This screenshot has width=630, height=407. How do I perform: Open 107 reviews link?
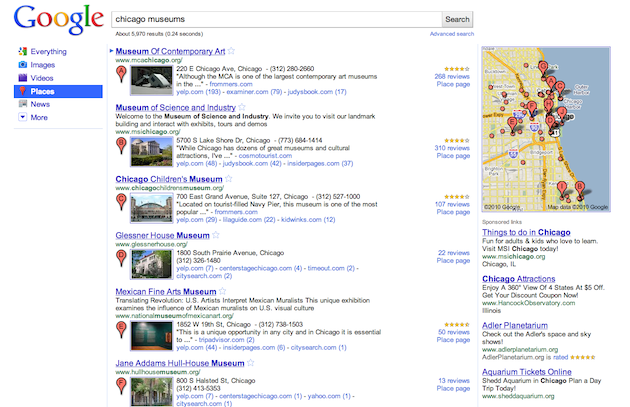pos(452,204)
